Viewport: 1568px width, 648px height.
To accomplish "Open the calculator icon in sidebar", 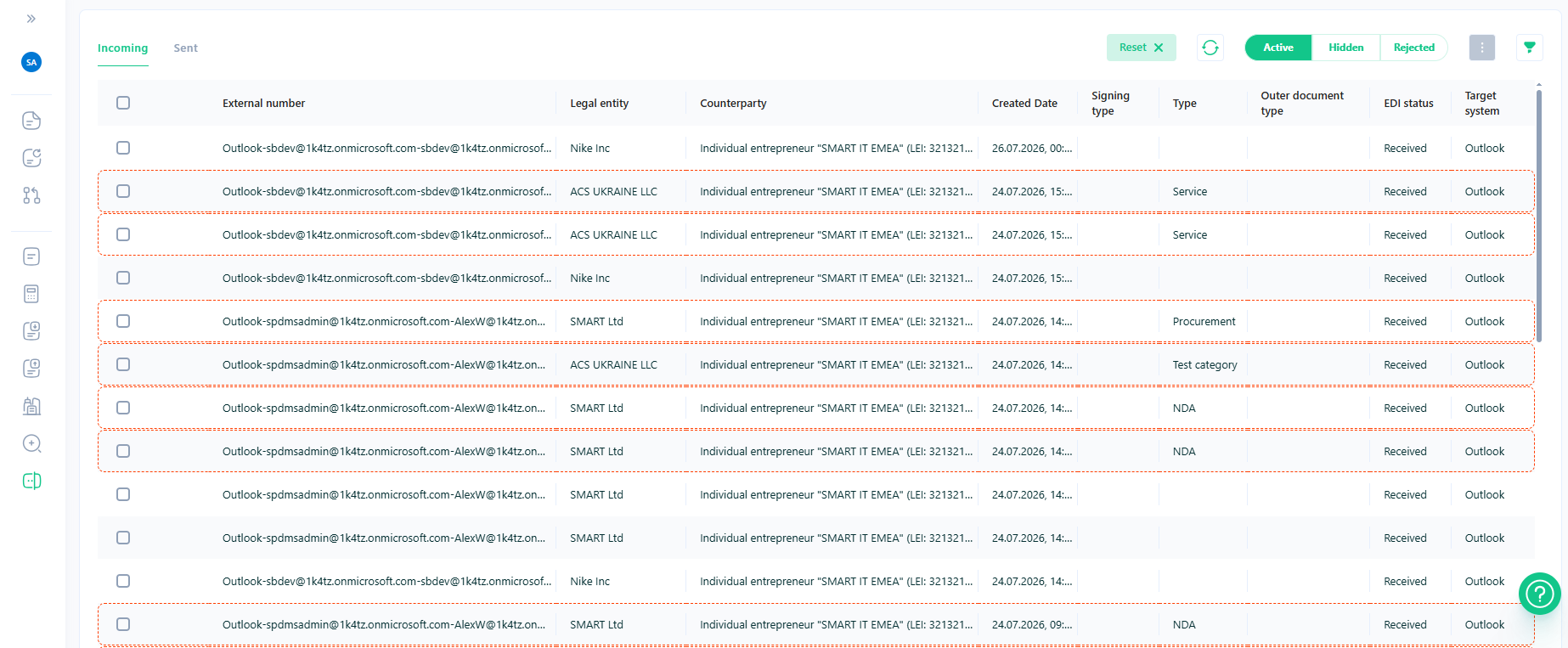I will coord(31,294).
